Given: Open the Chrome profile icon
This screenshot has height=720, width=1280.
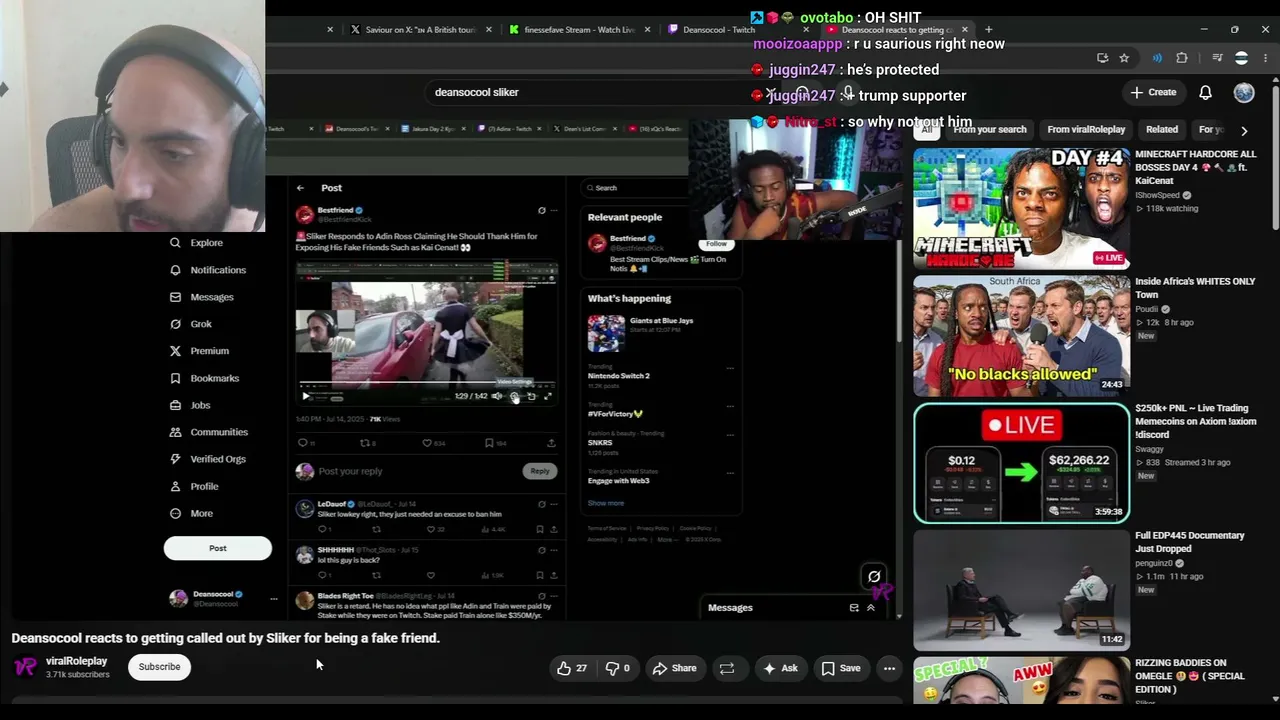Looking at the screenshot, I should pyautogui.click(x=1241, y=58).
